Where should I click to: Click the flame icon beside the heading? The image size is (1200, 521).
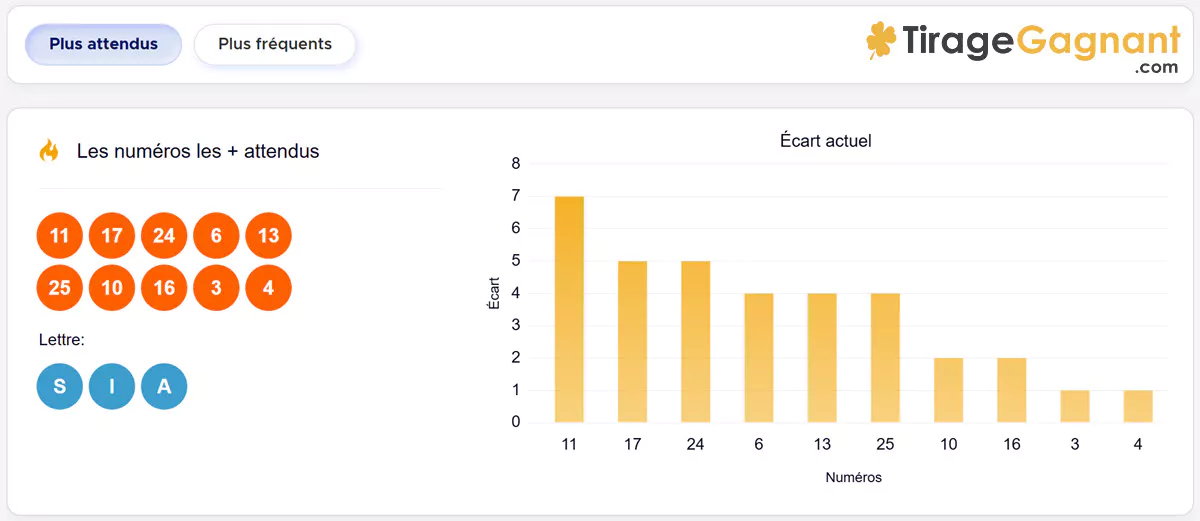pyautogui.click(x=49, y=151)
